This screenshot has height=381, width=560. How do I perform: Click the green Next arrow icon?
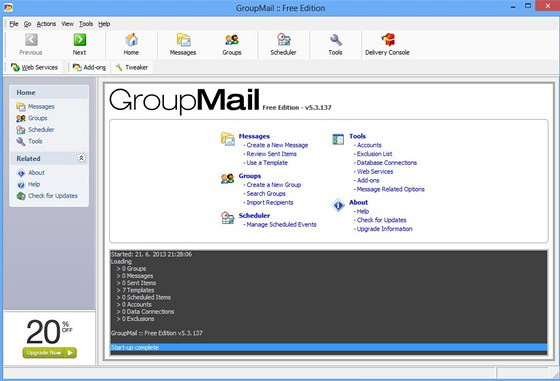pos(80,40)
